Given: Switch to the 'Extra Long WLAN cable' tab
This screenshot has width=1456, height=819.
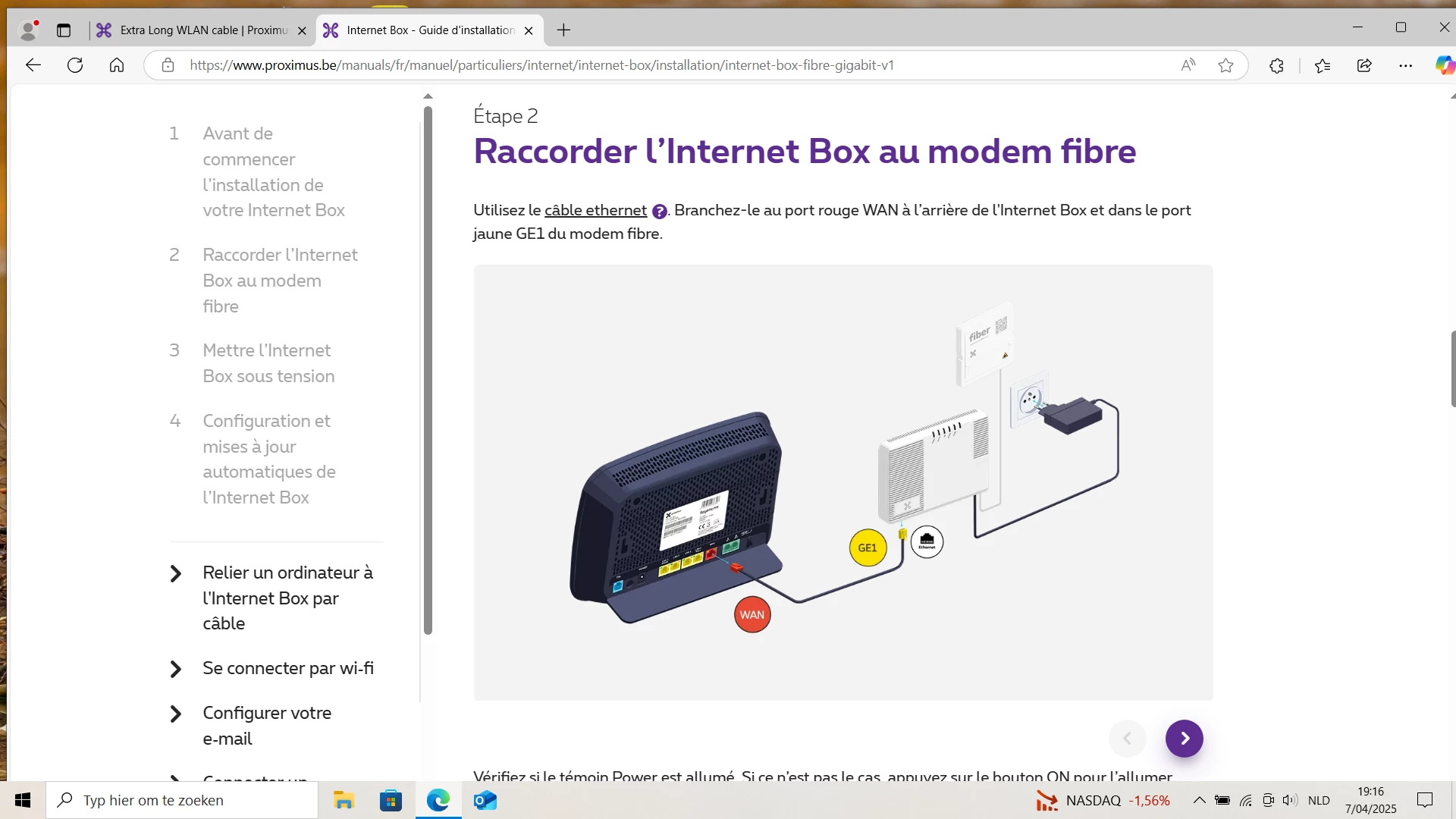Looking at the screenshot, I should tap(203, 30).
